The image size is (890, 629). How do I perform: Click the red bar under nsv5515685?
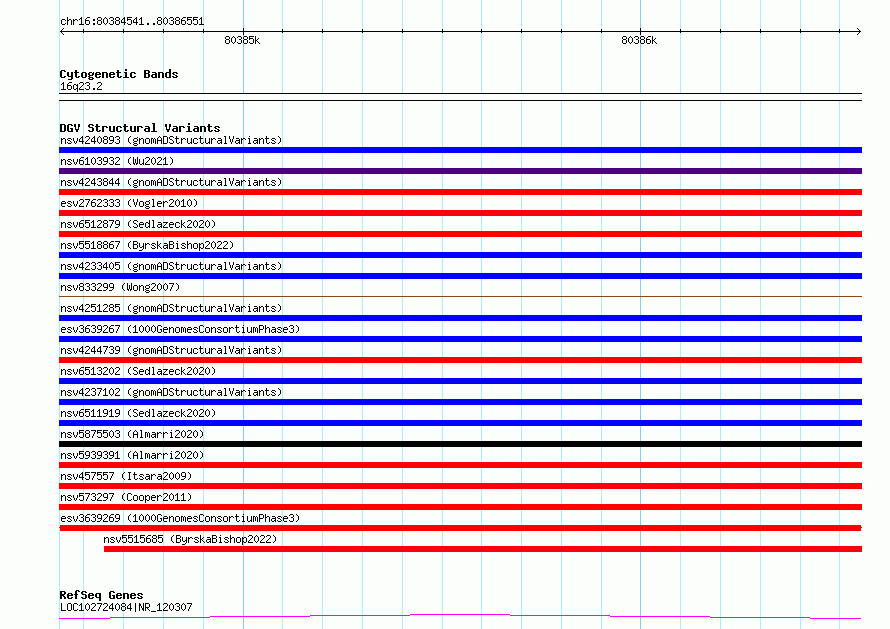[483, 549]
